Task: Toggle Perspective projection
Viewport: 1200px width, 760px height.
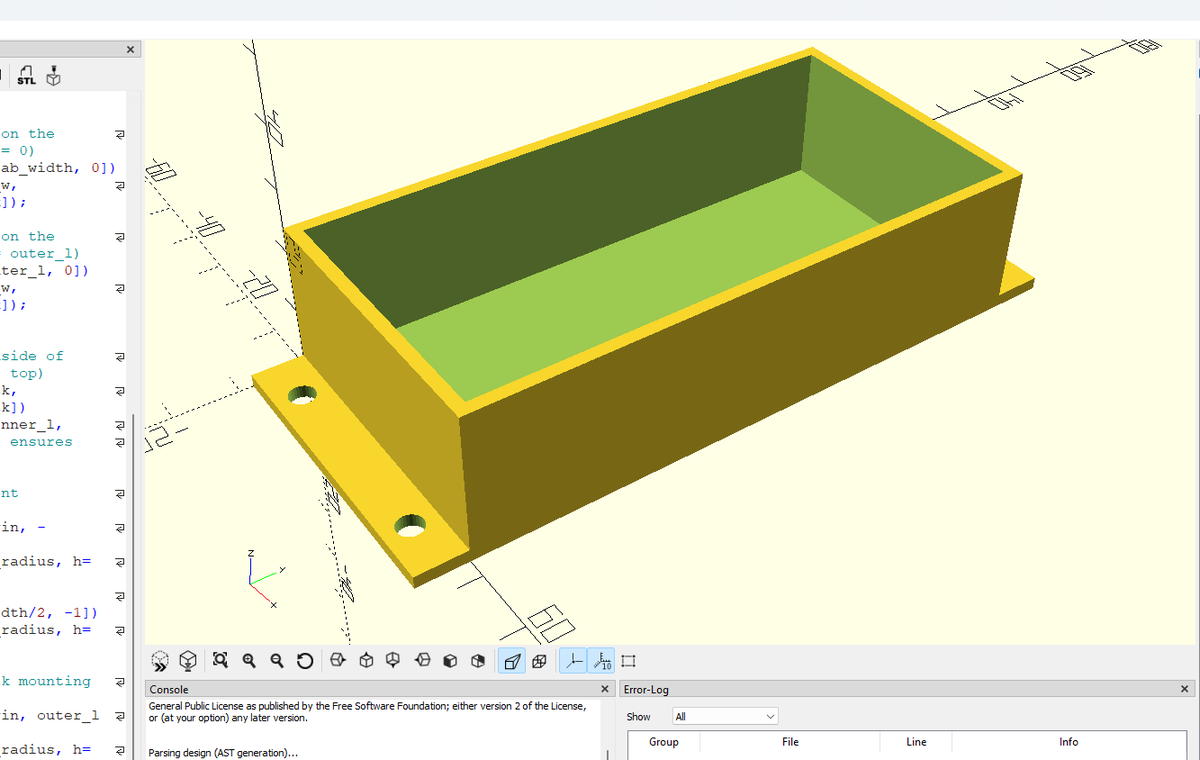Action: tap(512, 660)
